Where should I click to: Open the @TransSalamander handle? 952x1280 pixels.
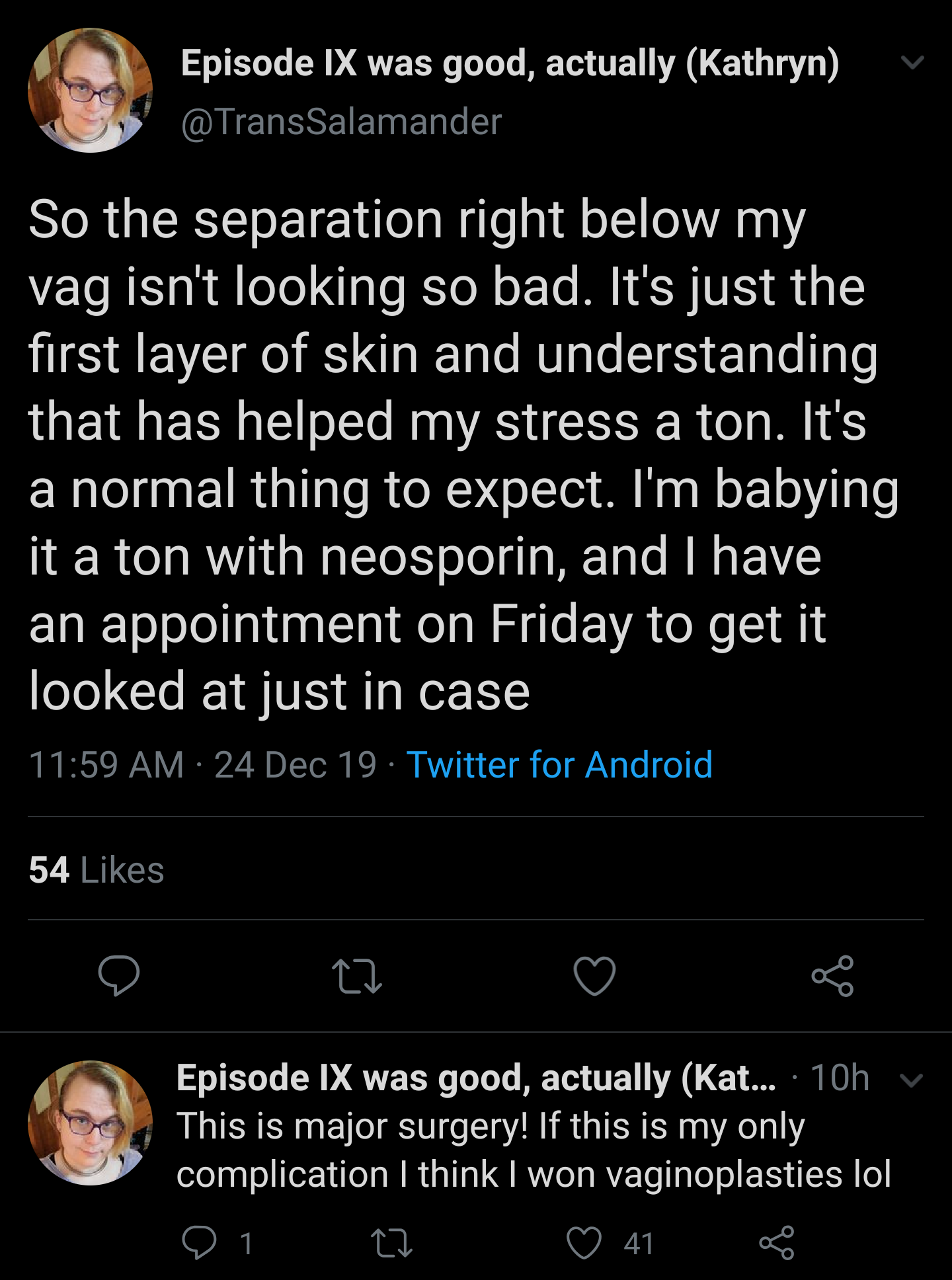pyautogui.click(x=341, y=122)
